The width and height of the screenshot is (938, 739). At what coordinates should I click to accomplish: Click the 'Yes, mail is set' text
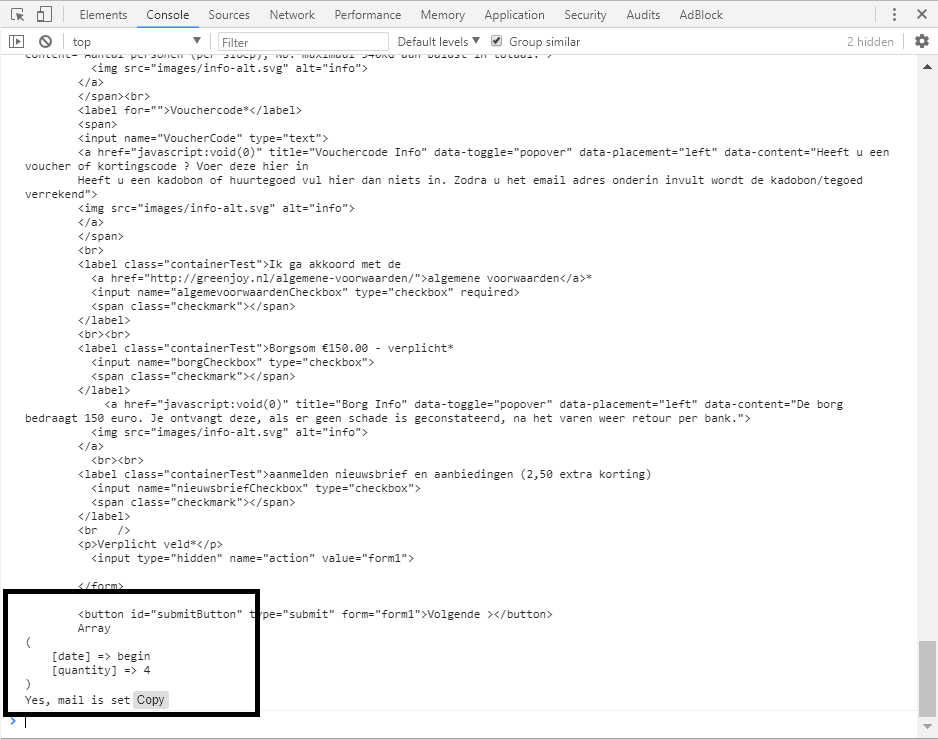[x=77, y=700]
